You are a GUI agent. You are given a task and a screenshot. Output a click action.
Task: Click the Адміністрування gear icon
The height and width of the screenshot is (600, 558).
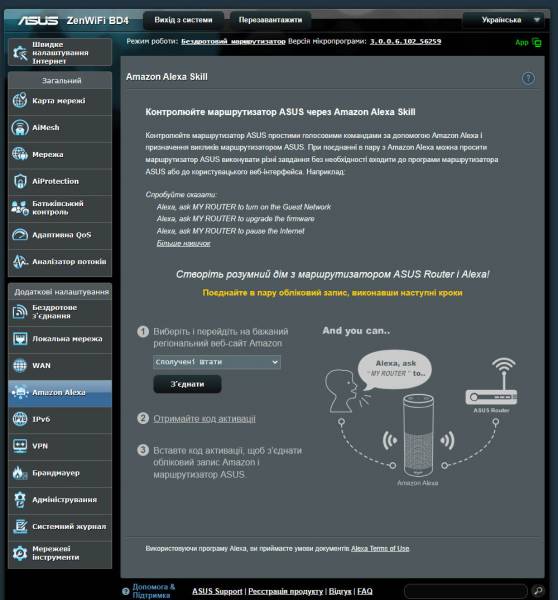[x=20, y=500]
